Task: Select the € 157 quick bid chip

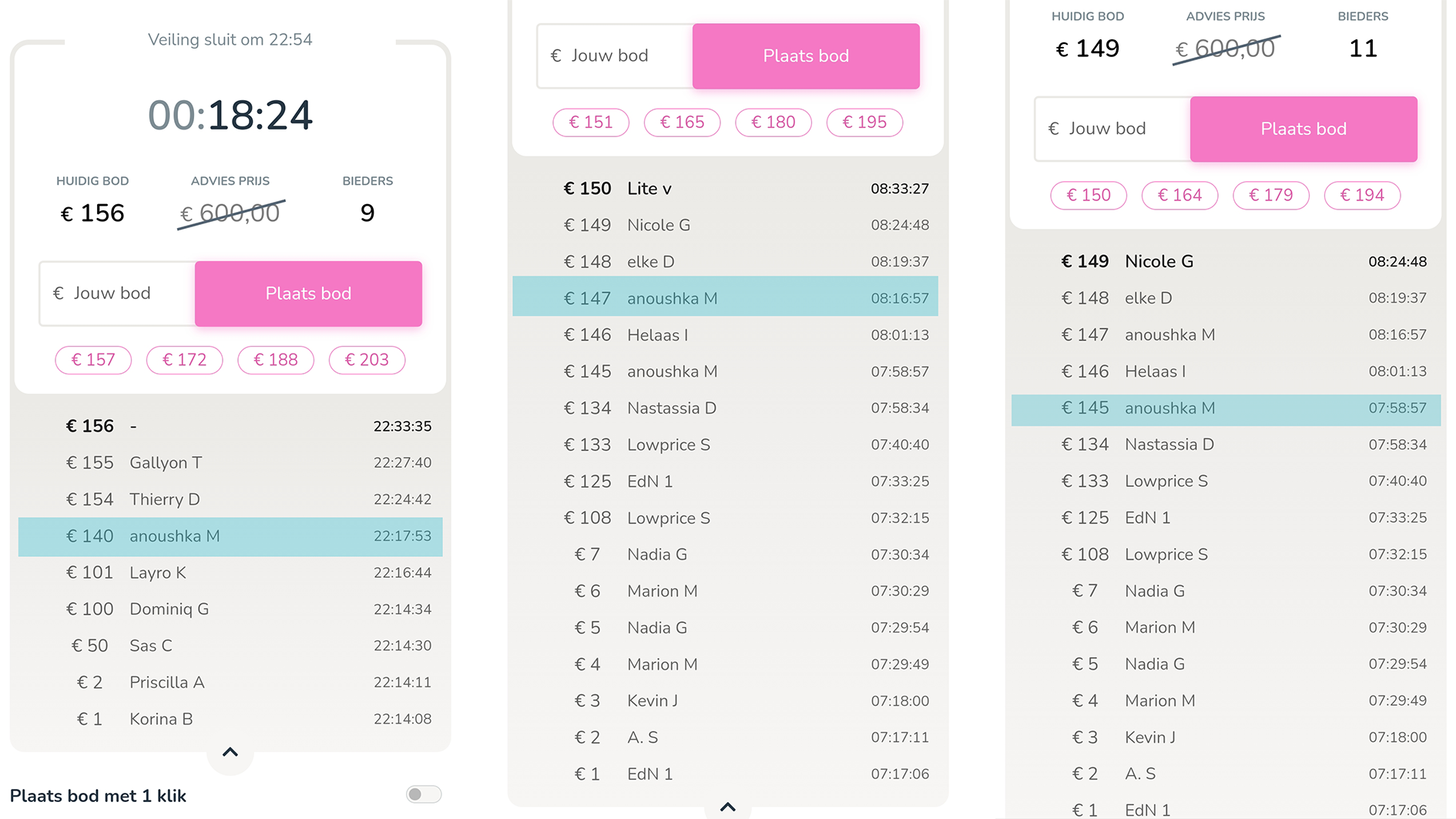Action: (x=93, y=360)
